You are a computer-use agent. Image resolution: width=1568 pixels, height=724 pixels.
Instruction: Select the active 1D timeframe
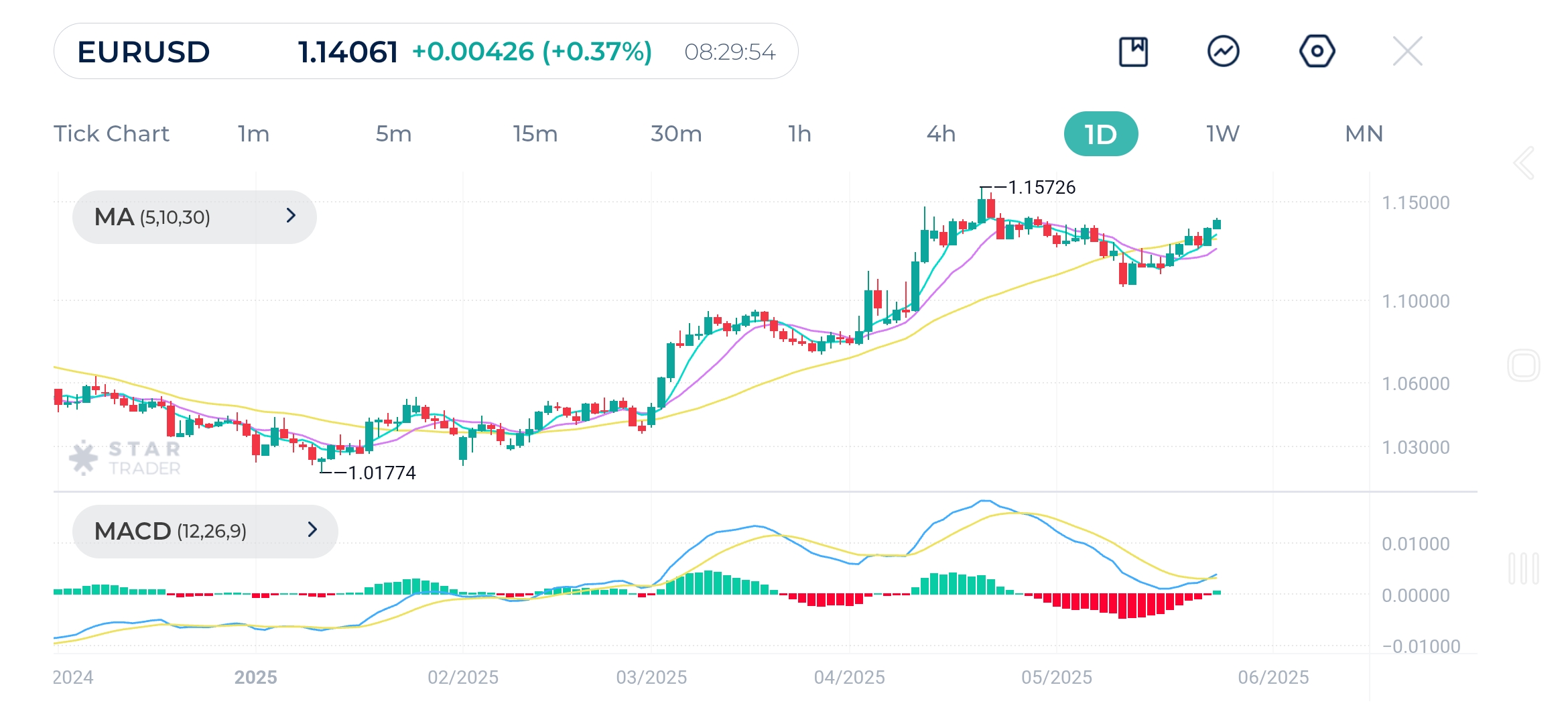coord(1100,134)
